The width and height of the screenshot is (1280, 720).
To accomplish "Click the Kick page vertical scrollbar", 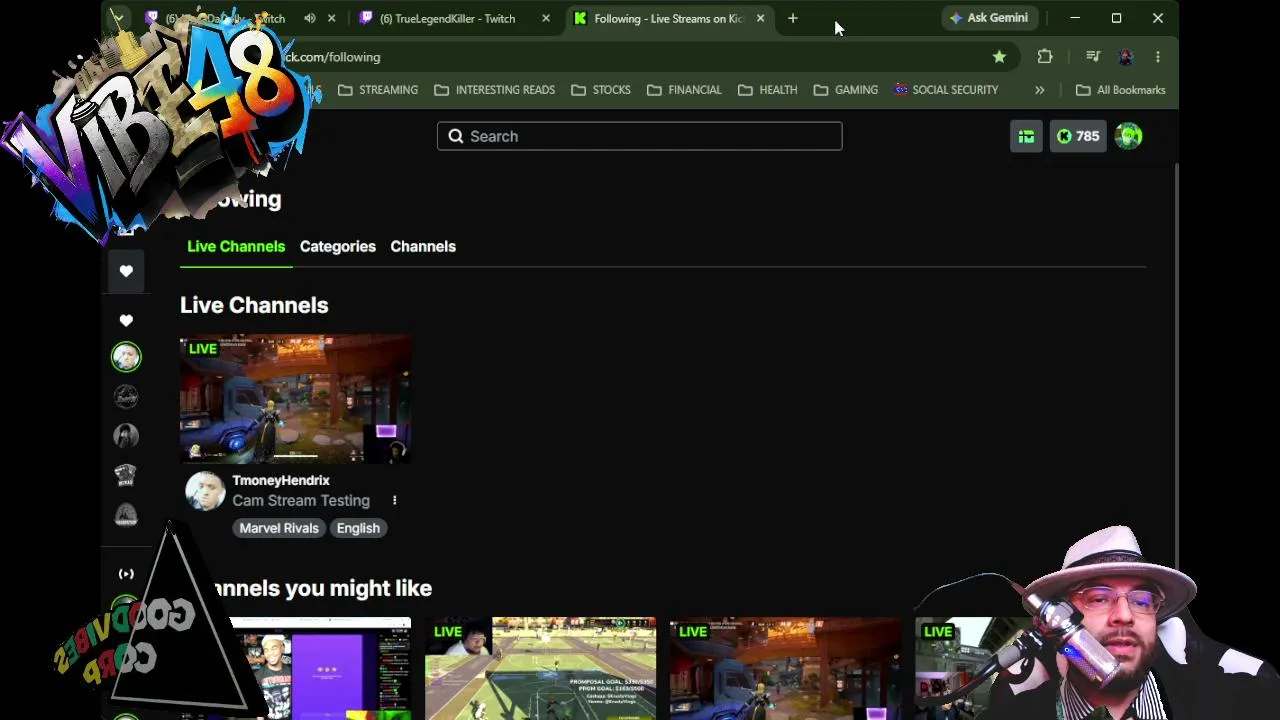I will coord(1175,365).
